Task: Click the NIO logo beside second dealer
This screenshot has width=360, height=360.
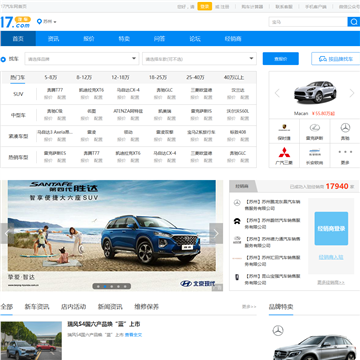Action: pos(237,221)
